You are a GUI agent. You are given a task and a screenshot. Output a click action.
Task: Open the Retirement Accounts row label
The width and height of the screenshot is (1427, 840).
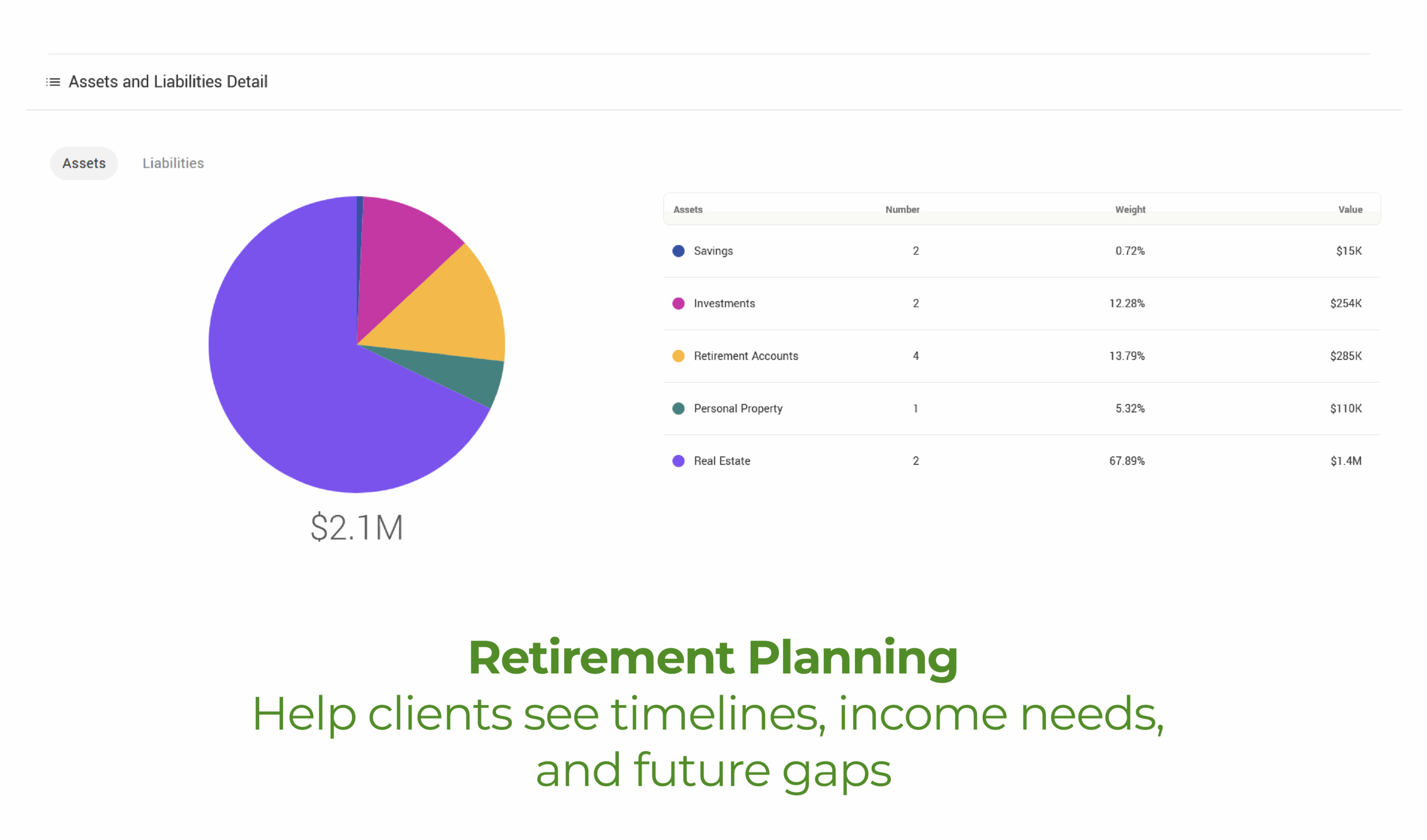tap(746, 356)
